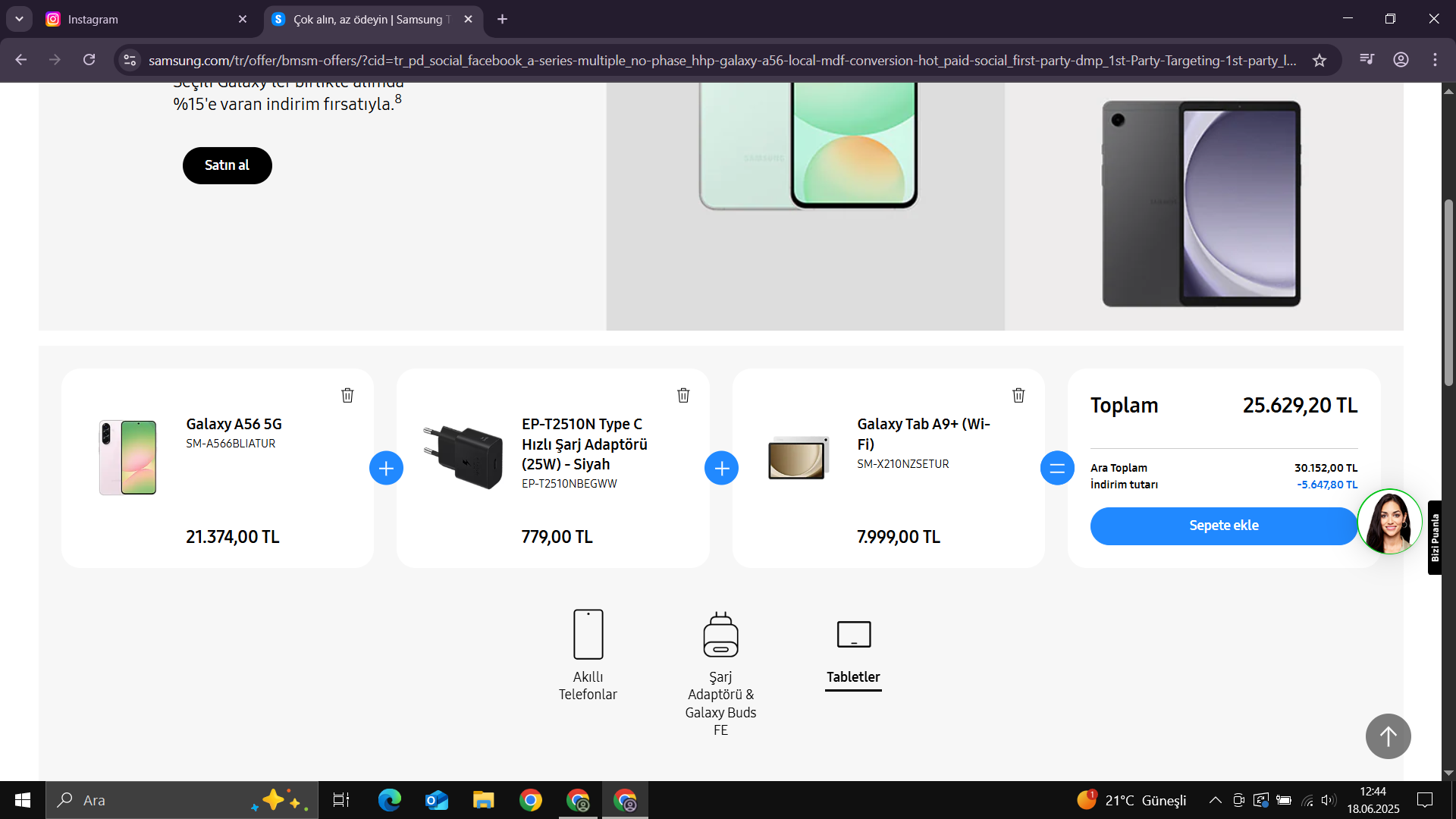Remove the EP-T2510N charger with trash icon

coord(683,395)
